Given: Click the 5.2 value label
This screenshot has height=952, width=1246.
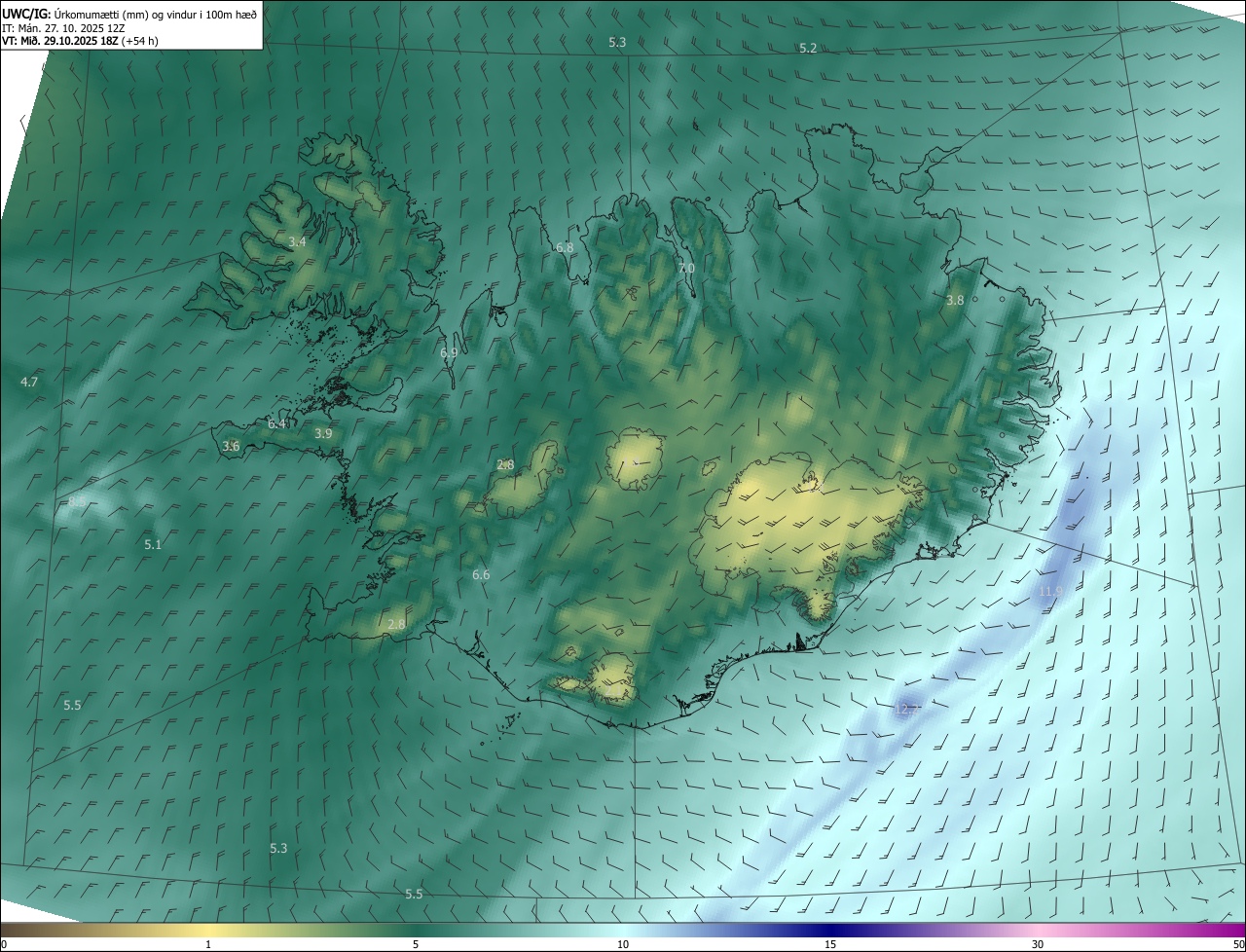Looking at the screenshot, I should pyautogui.click(x=808, y=48).
